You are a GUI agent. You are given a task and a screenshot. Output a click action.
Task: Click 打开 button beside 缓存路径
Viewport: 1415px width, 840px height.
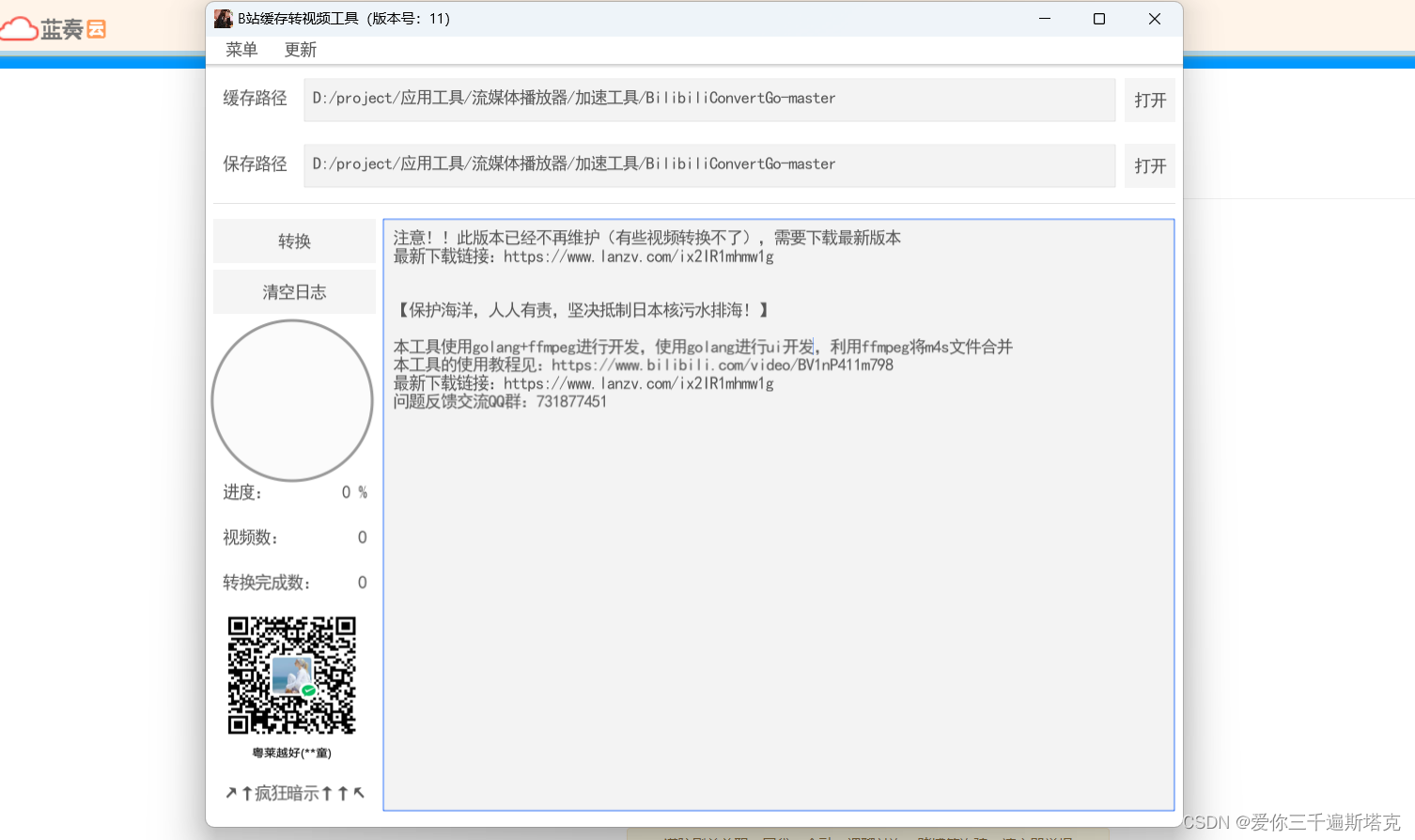1150,100
